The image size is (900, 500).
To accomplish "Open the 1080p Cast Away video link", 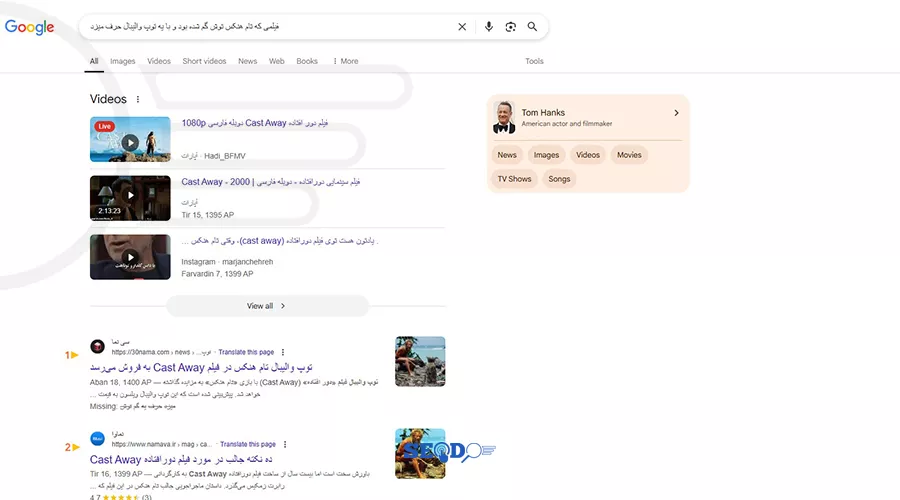I will (x=255, y=123).
